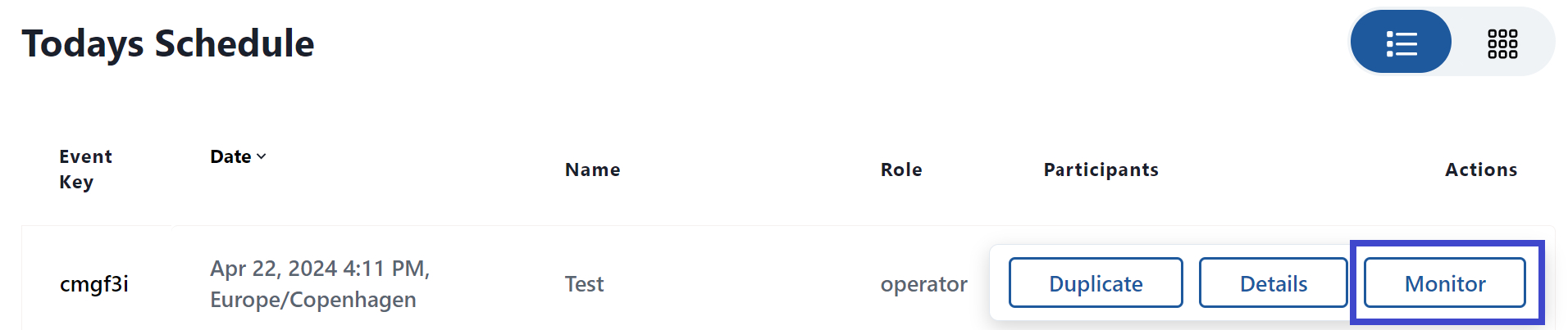The image size is (1568, 330).
Task: Open Details for the Test event
Action: coord(1273,283)
